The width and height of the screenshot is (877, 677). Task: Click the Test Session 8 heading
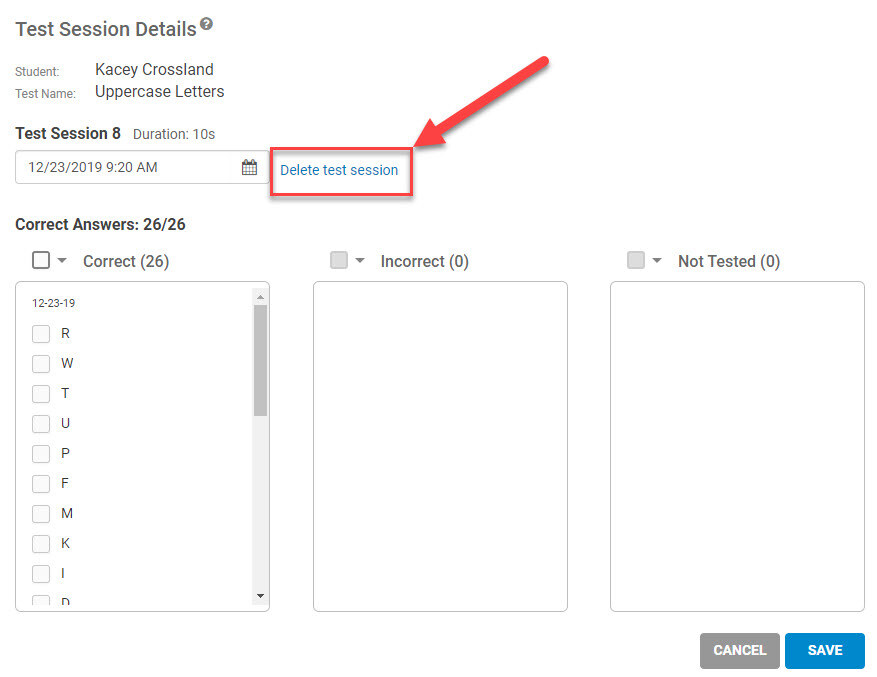(x=68, y=134)
